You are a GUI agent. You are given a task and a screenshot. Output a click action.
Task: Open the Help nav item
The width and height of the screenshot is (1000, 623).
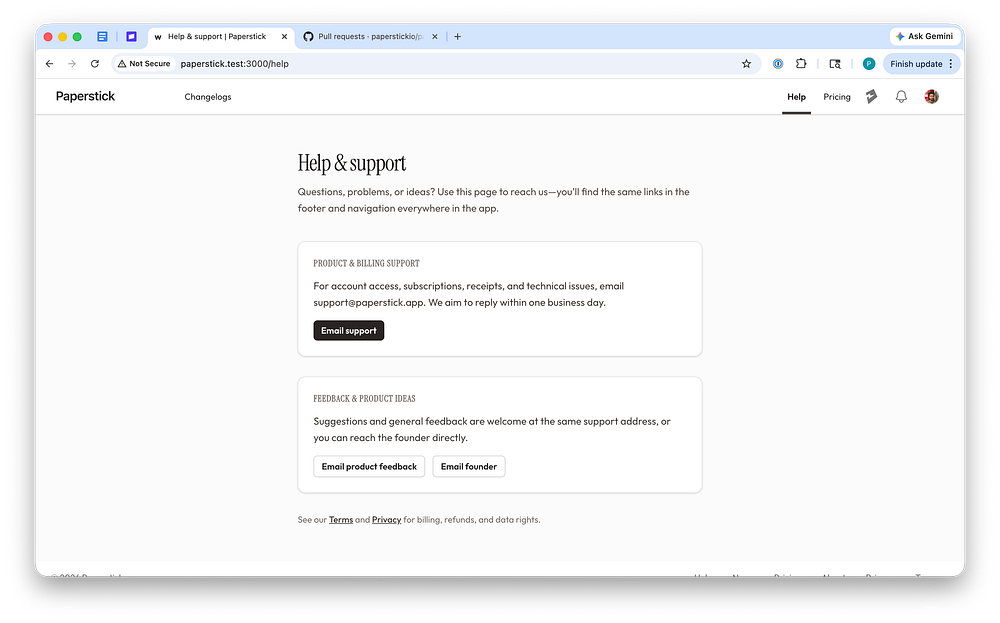[x=797, y=97]
